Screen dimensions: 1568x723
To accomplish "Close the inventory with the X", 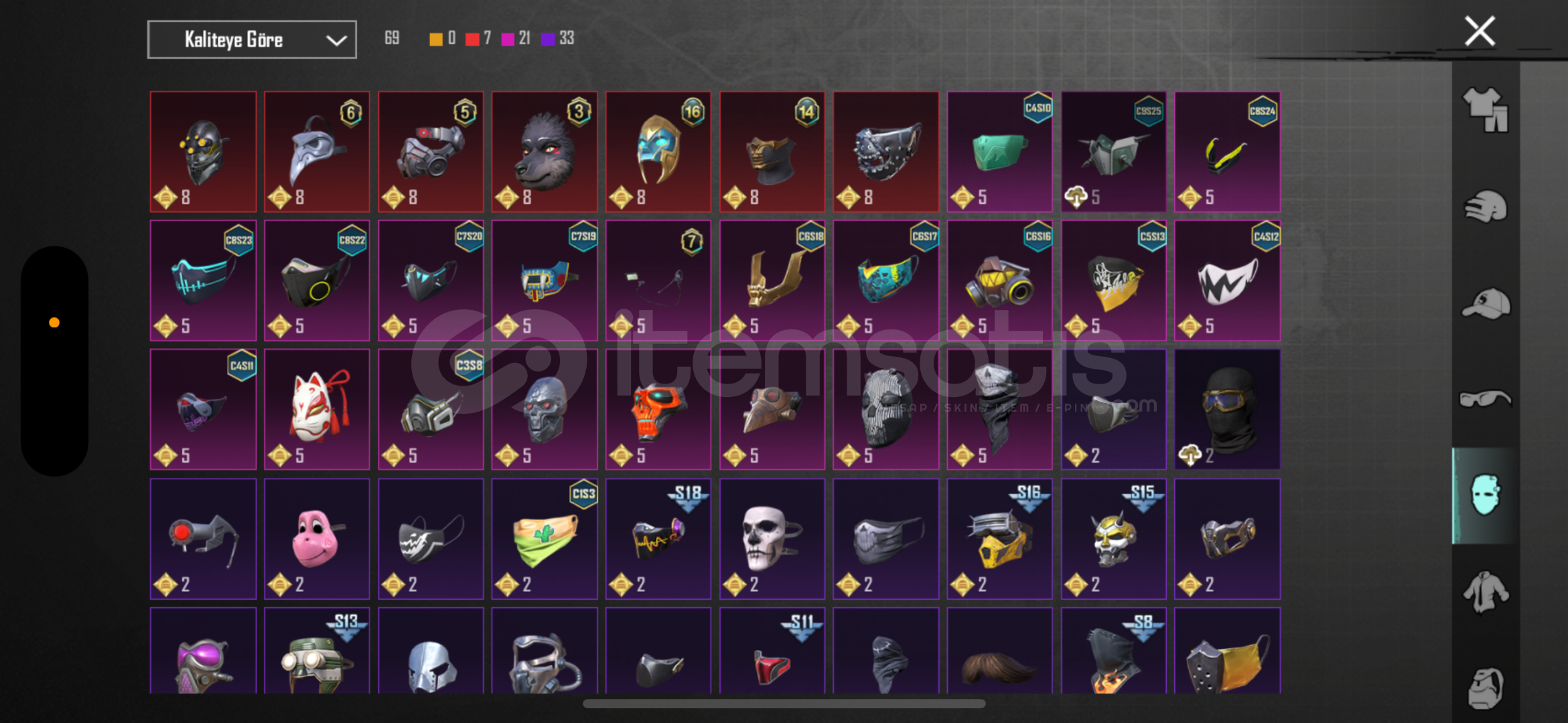I will [x=1480, y=31].
